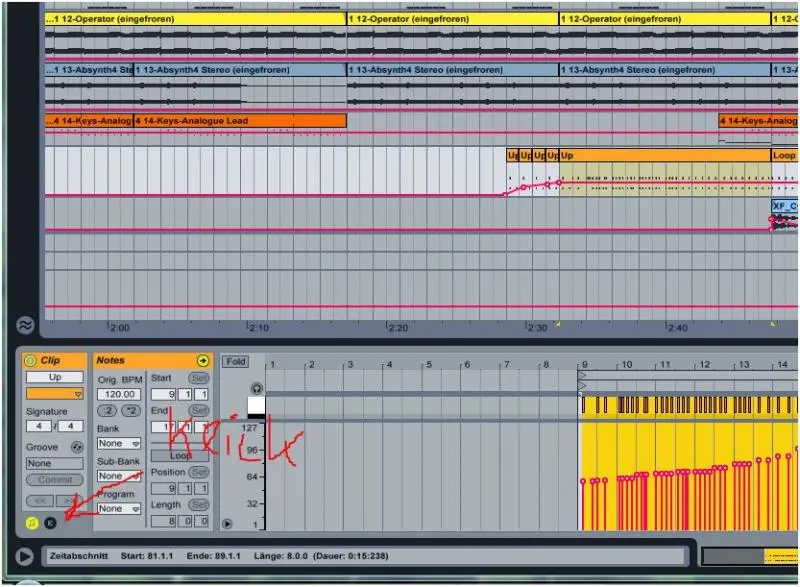The image size is (800, 587).
Task: Toggle the Envelopes box show button
Action: click(x=51, y=522)
